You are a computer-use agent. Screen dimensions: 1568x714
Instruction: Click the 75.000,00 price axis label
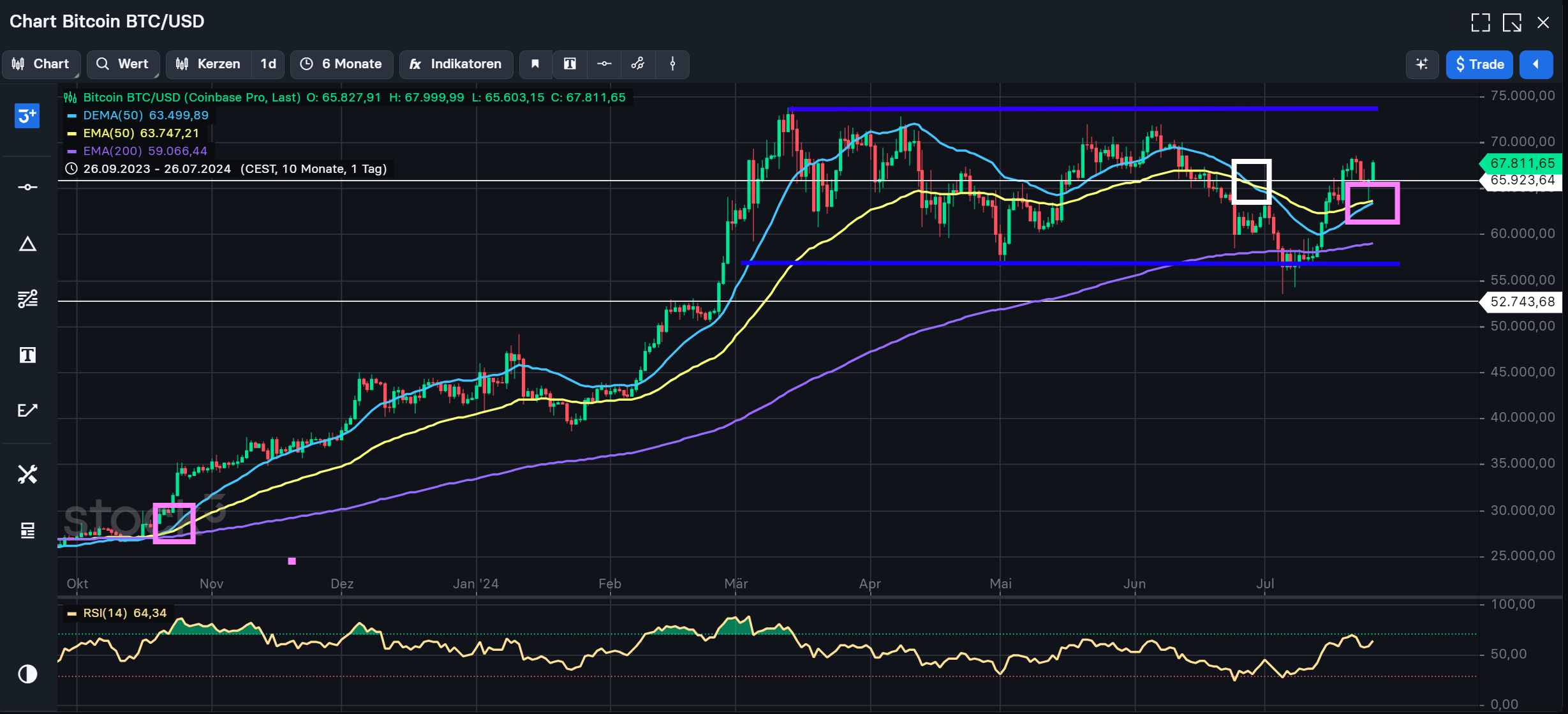click(1523, 96)
